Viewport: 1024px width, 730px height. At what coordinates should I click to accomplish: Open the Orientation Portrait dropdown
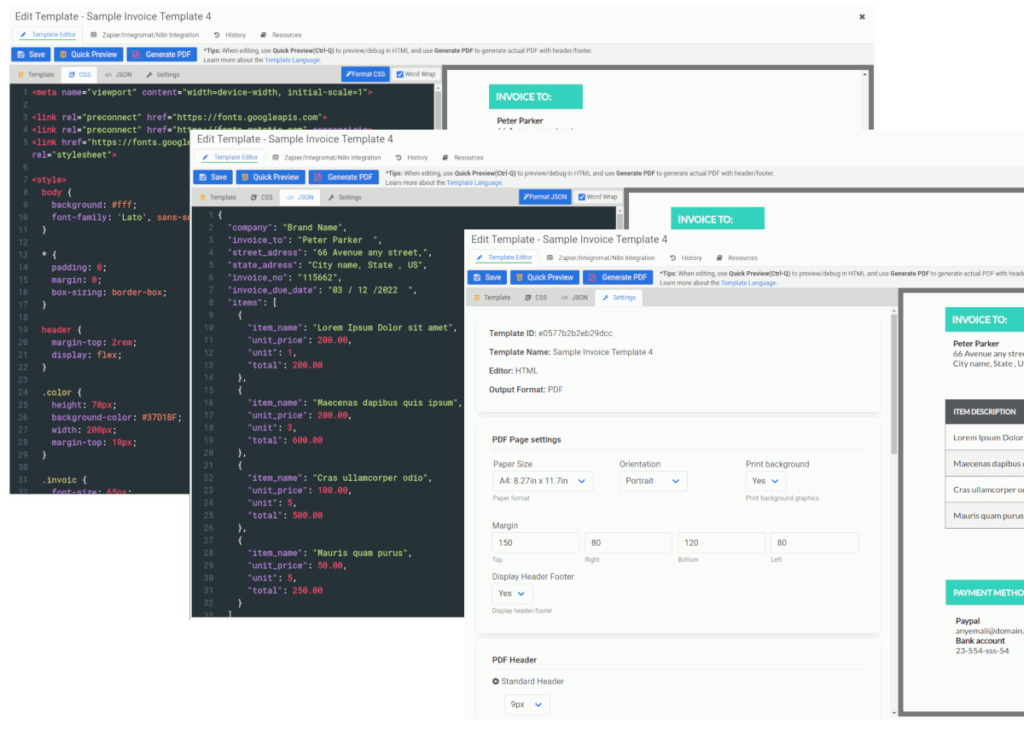point(652,481)
